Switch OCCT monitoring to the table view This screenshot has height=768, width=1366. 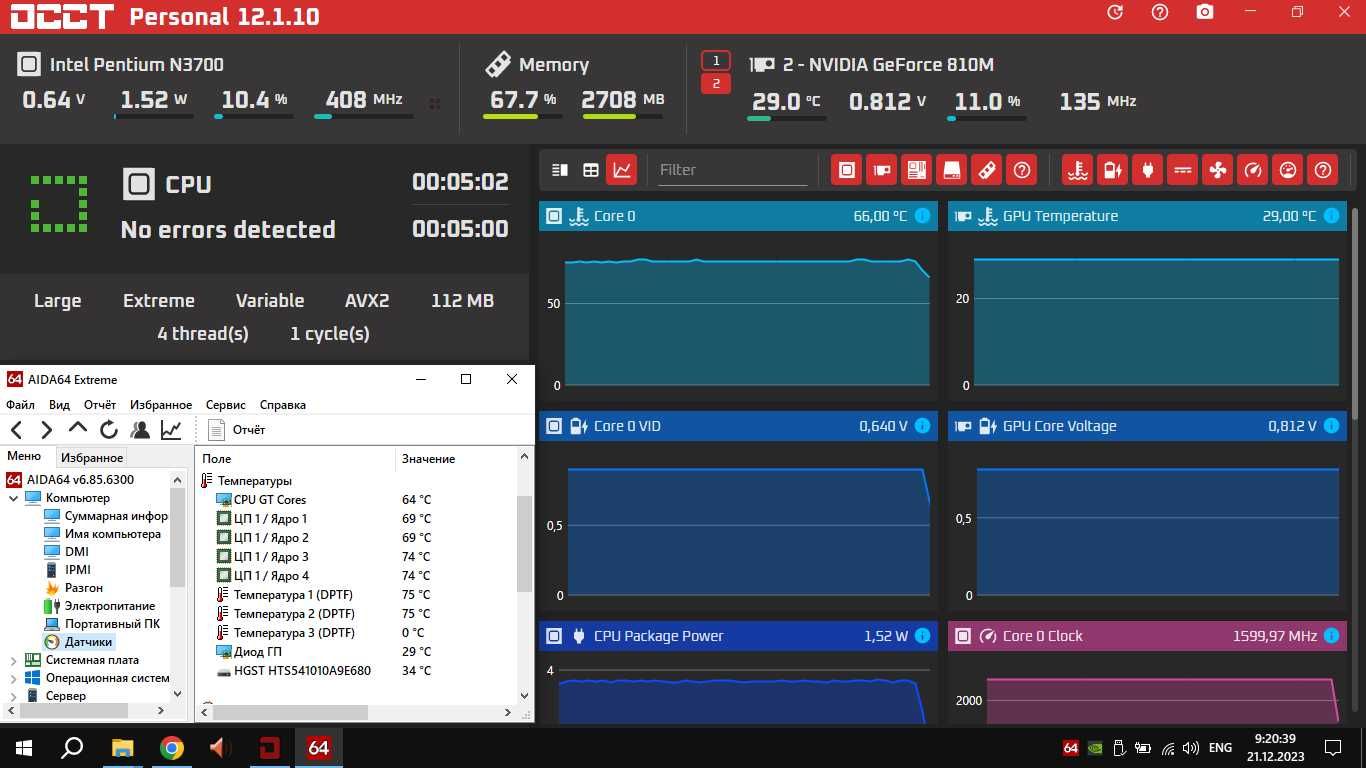click(x=591, y=170)
